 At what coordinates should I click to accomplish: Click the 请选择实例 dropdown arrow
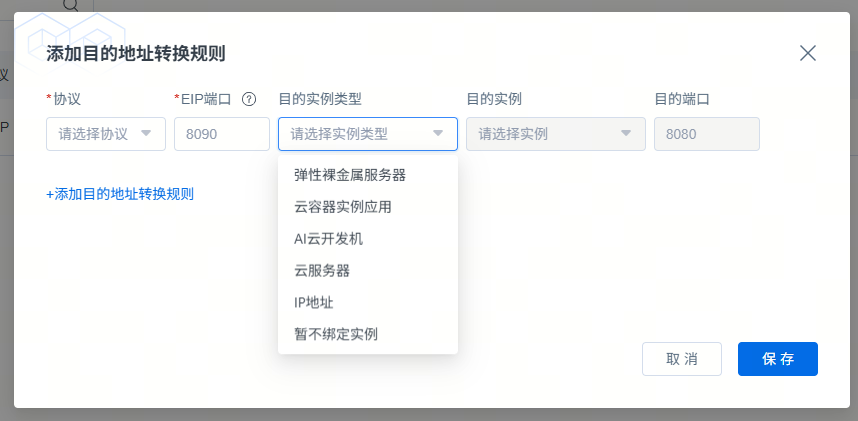(x=626, y=134)
